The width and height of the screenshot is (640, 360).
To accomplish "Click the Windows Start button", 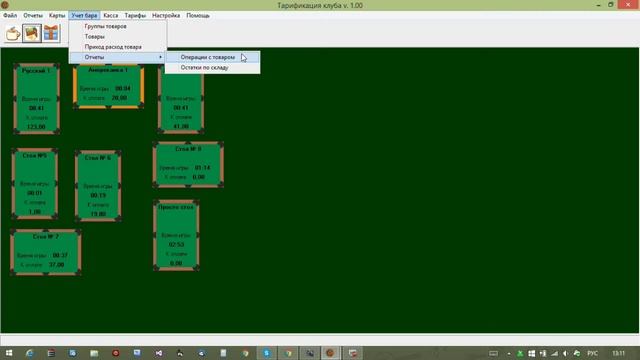I will (x=9, y=353).
